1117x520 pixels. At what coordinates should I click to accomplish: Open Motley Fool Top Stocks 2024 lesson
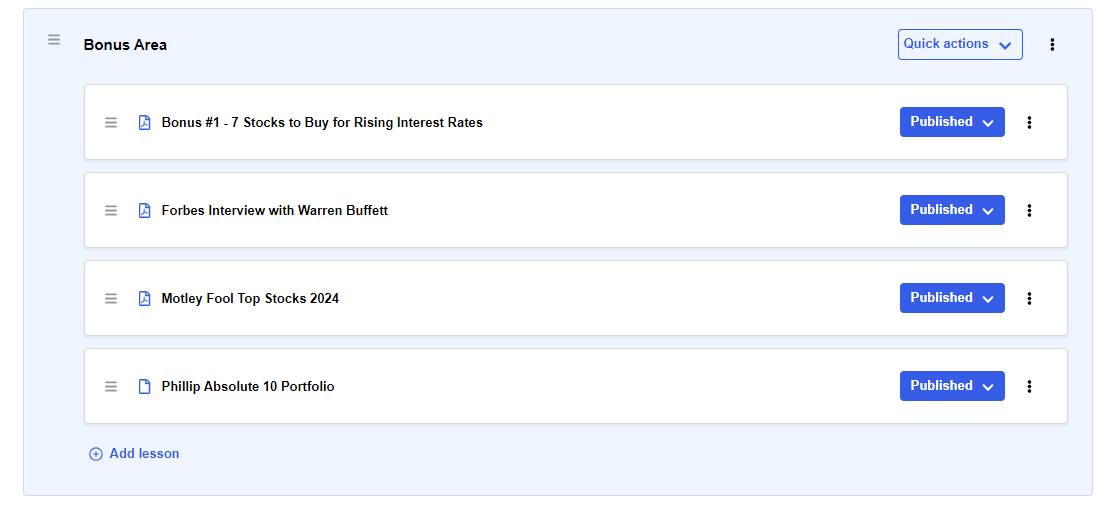point(250,298)
